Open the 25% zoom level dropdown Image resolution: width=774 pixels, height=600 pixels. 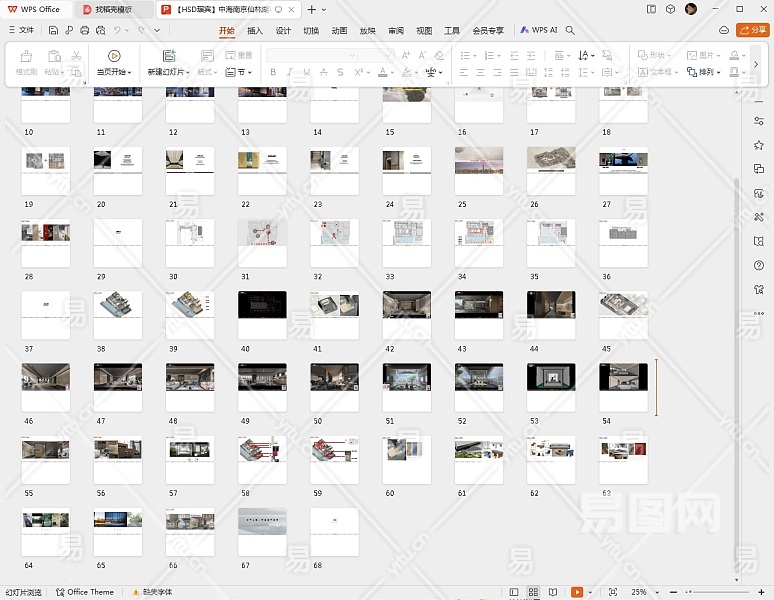640,592
